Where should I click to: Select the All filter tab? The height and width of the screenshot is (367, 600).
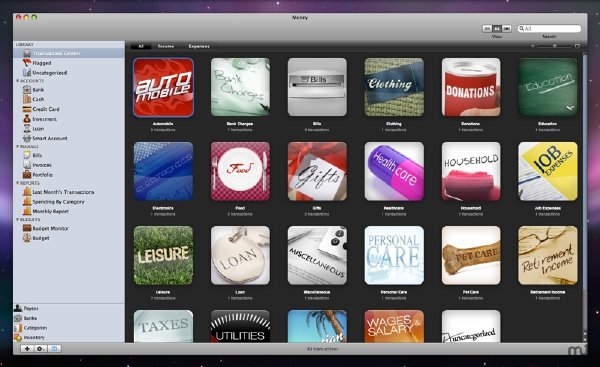[x=140, y=46]
